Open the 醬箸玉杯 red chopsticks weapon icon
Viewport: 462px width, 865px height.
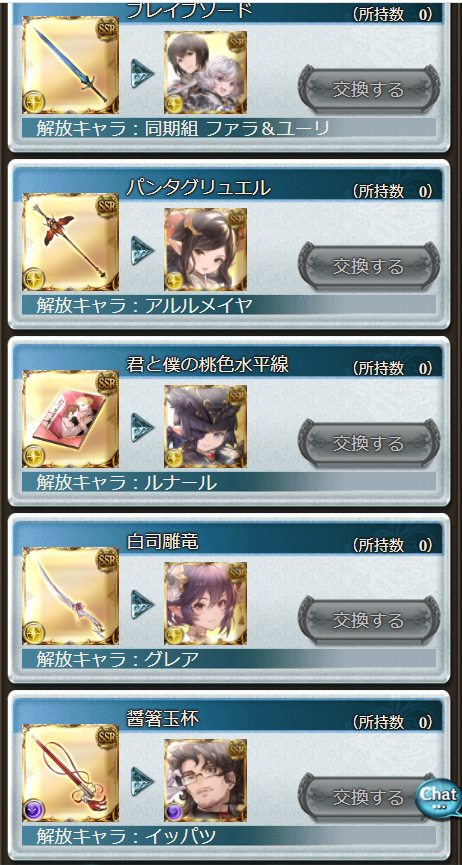coord(70,773)
